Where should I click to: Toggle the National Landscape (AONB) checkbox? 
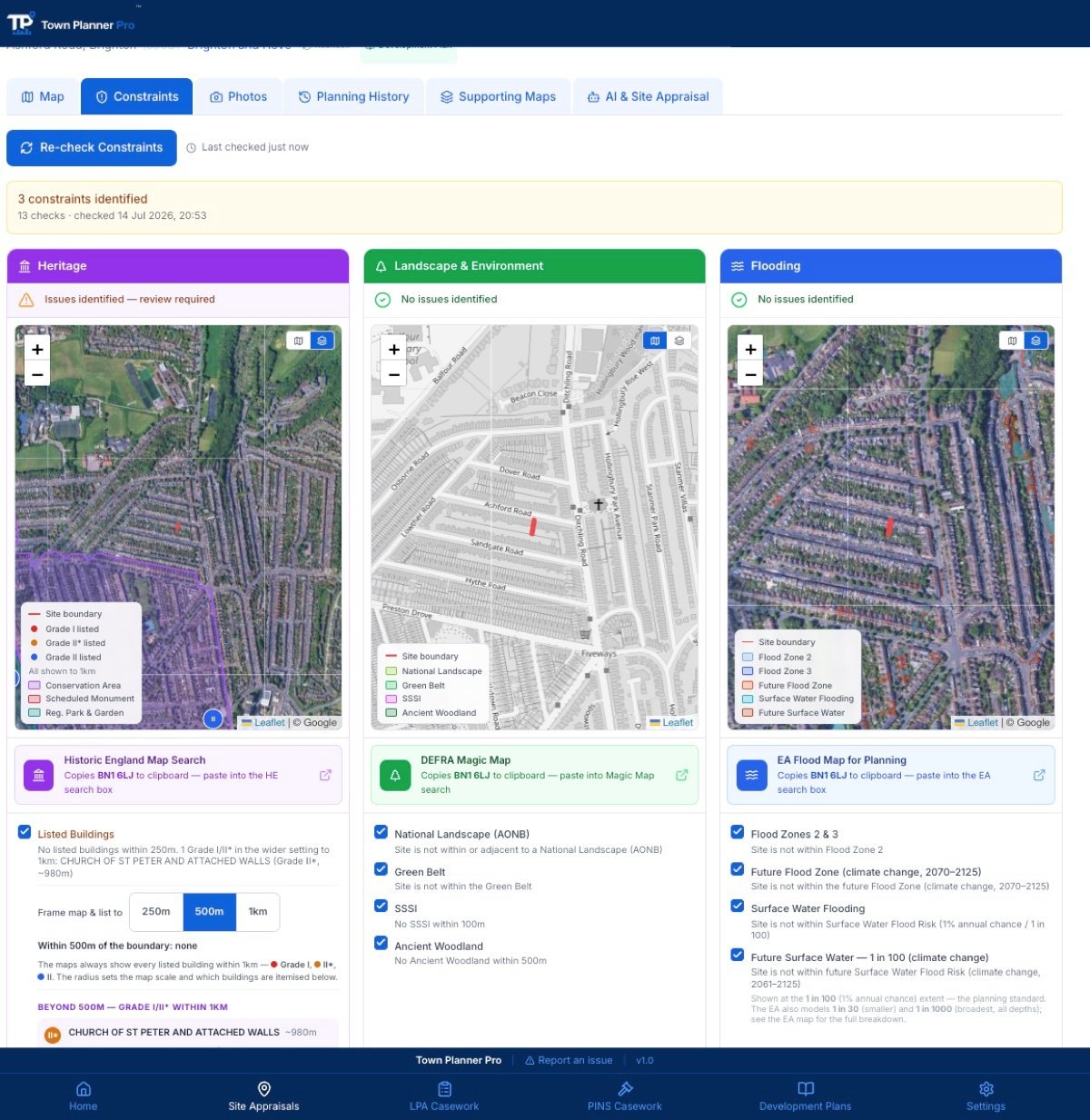381,832
